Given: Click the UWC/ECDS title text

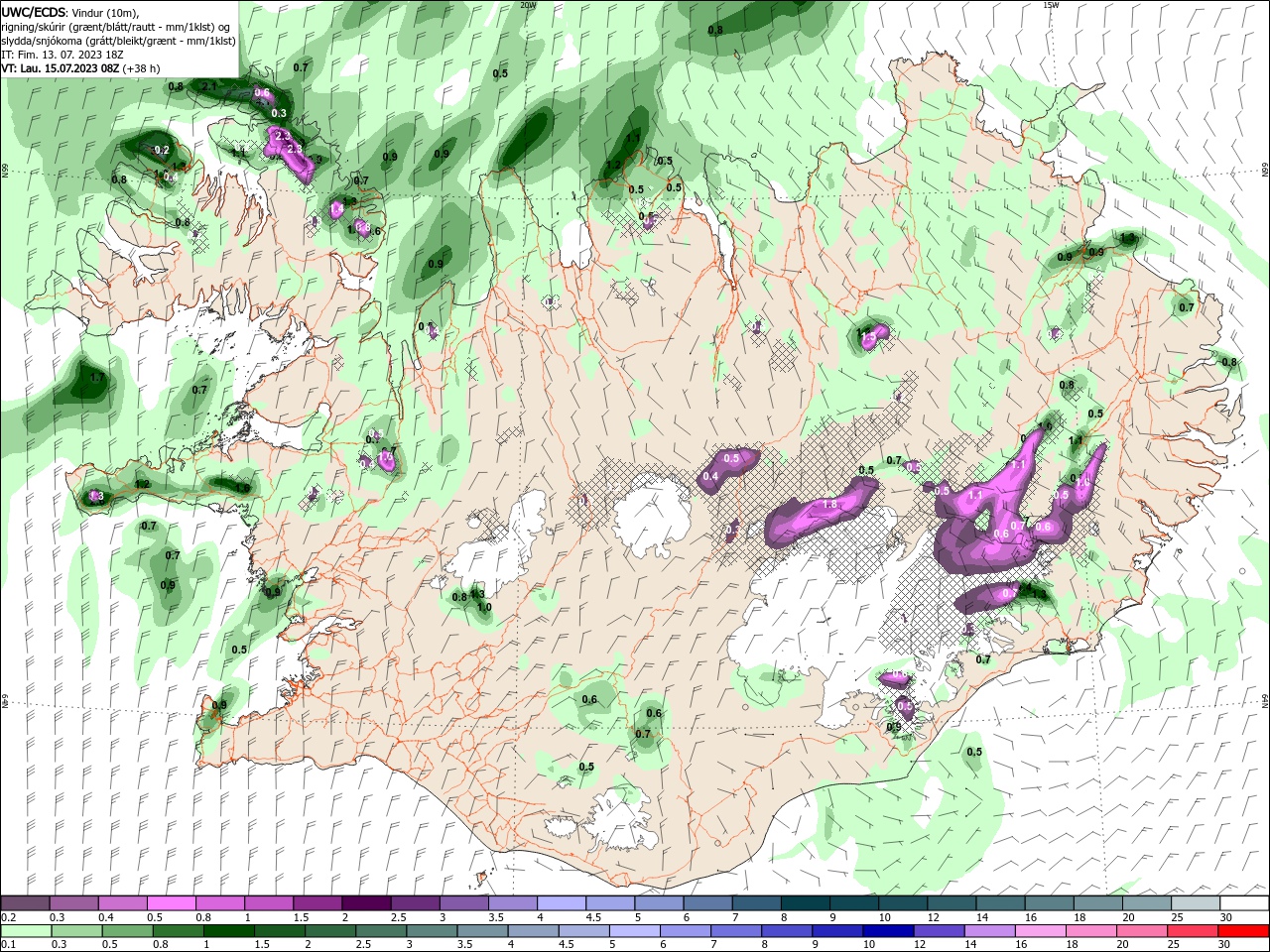Looking at the screenshot, I should [x=34, y=12].
